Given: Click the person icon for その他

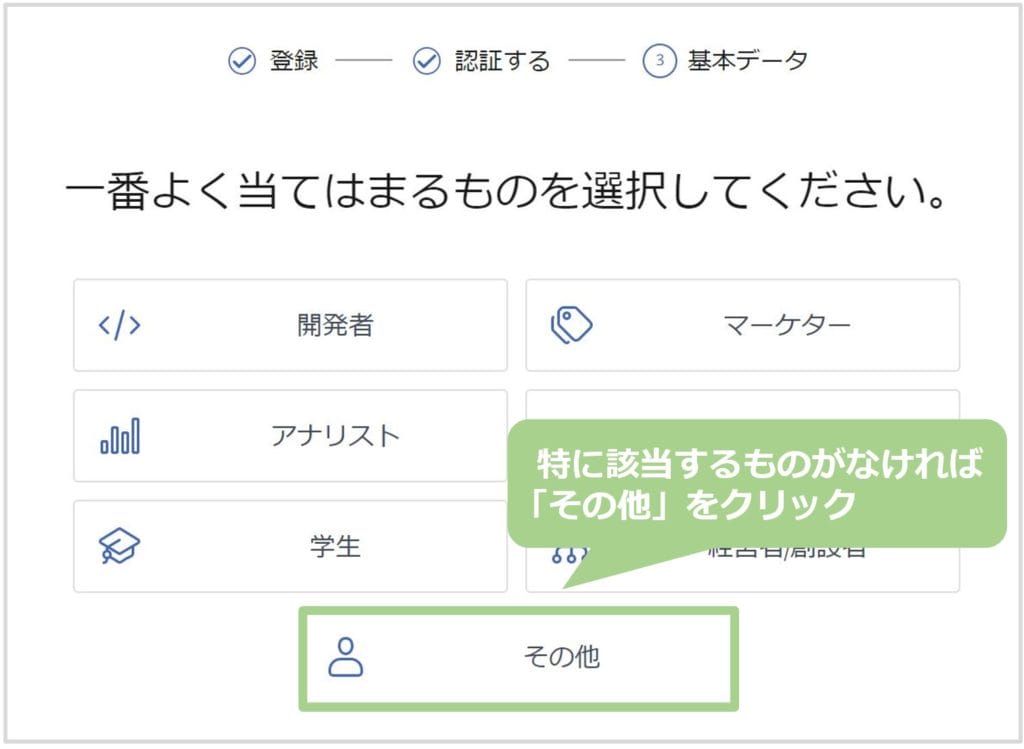Looking at the screenshot, I should 345,657.
